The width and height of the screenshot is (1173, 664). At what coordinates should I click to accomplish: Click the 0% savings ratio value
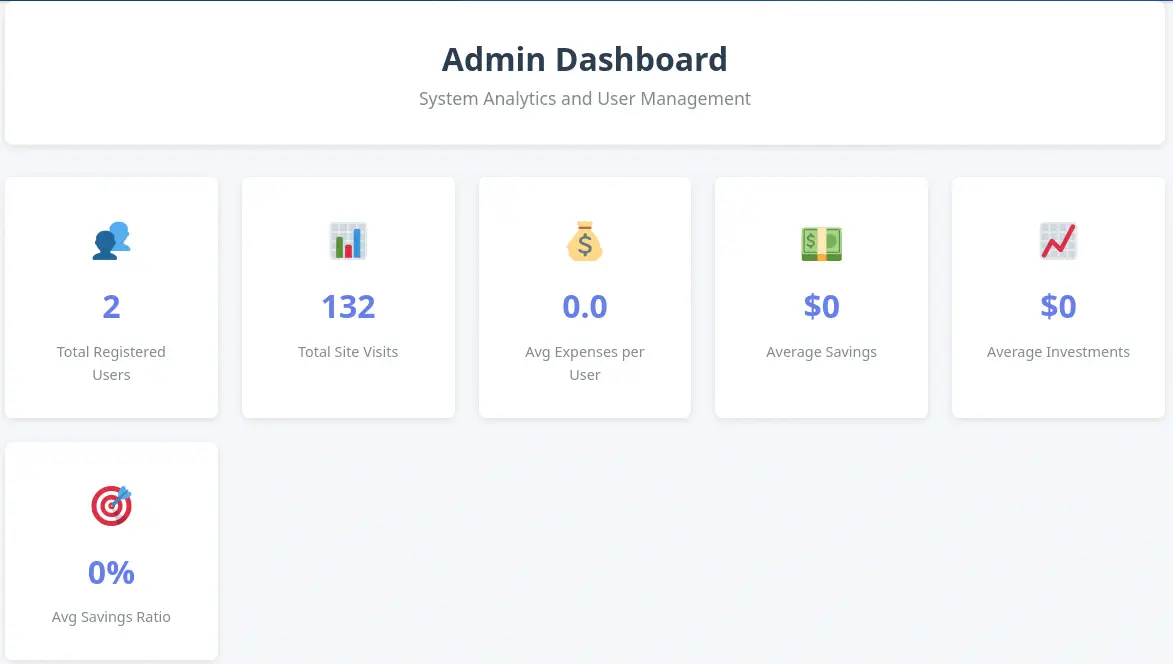pyautogui.click(x=111, y=572)
